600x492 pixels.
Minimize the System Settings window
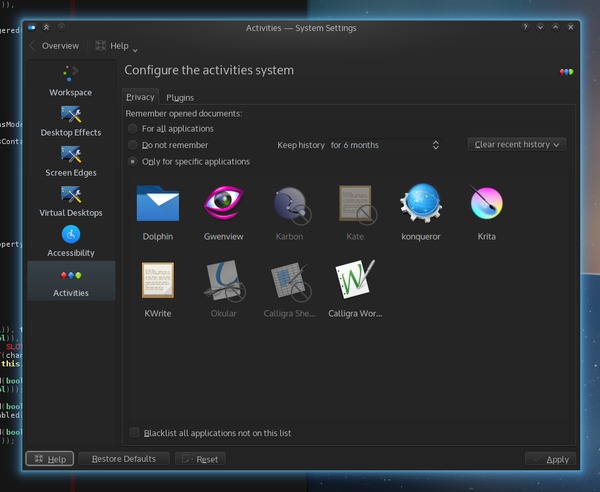[540, 27]
